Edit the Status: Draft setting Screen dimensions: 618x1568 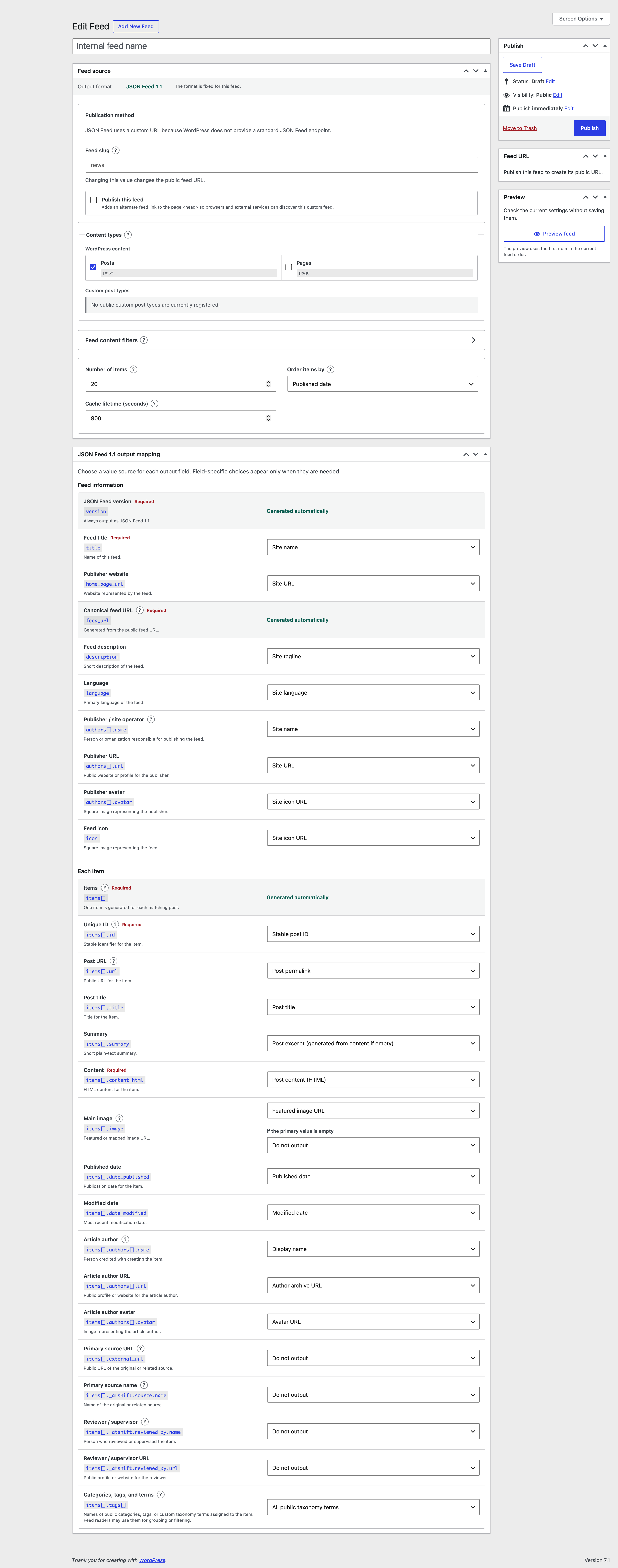click(550, 82)
